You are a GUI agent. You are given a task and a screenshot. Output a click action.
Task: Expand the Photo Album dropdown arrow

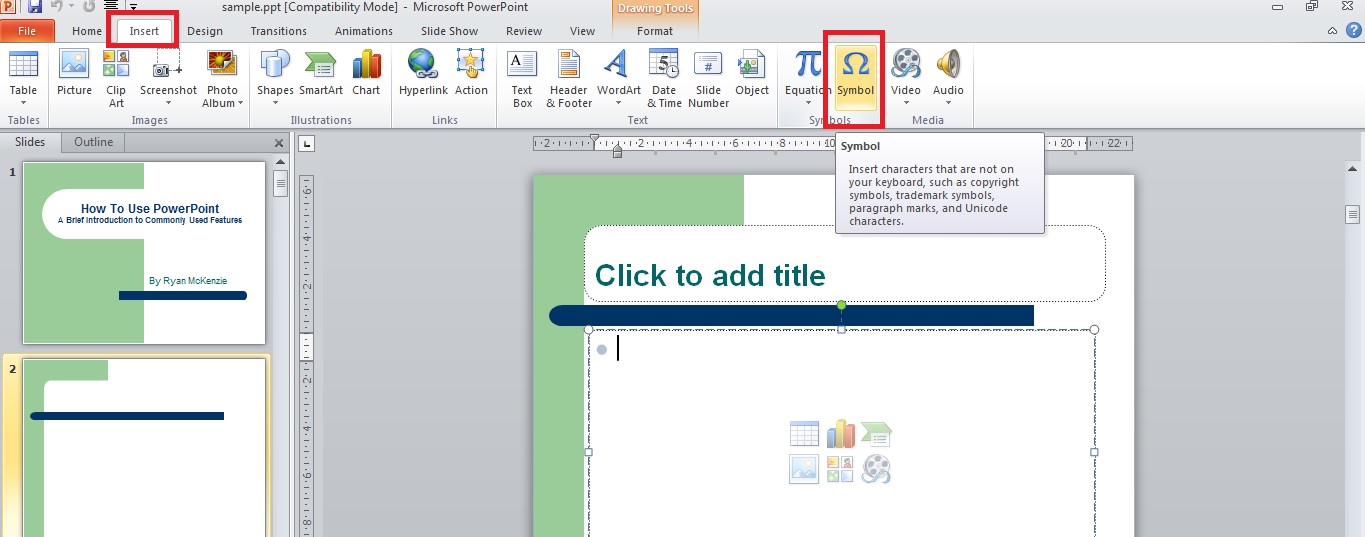241,103
